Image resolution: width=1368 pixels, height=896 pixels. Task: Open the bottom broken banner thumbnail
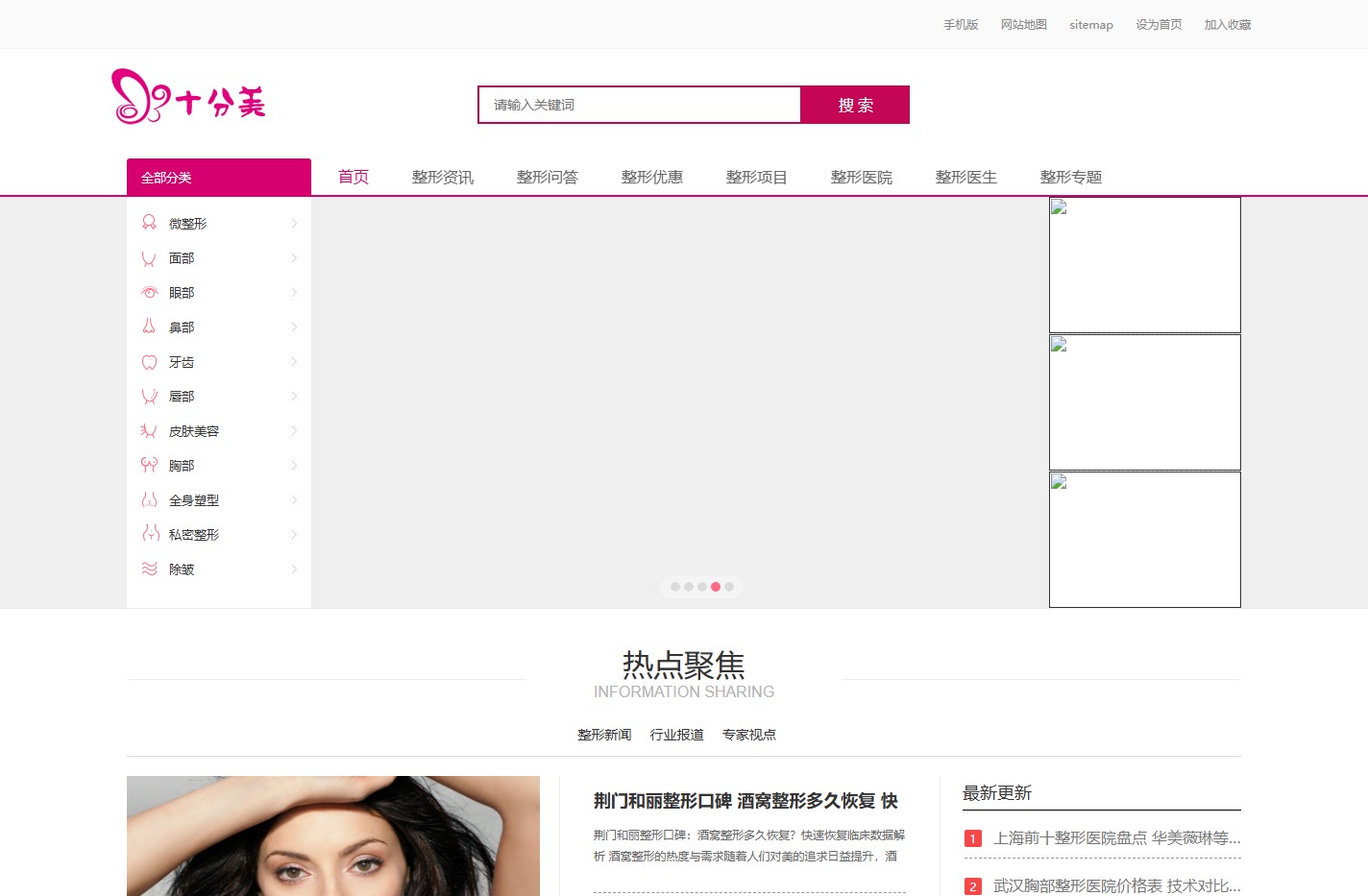click(x=1145, y=540)
